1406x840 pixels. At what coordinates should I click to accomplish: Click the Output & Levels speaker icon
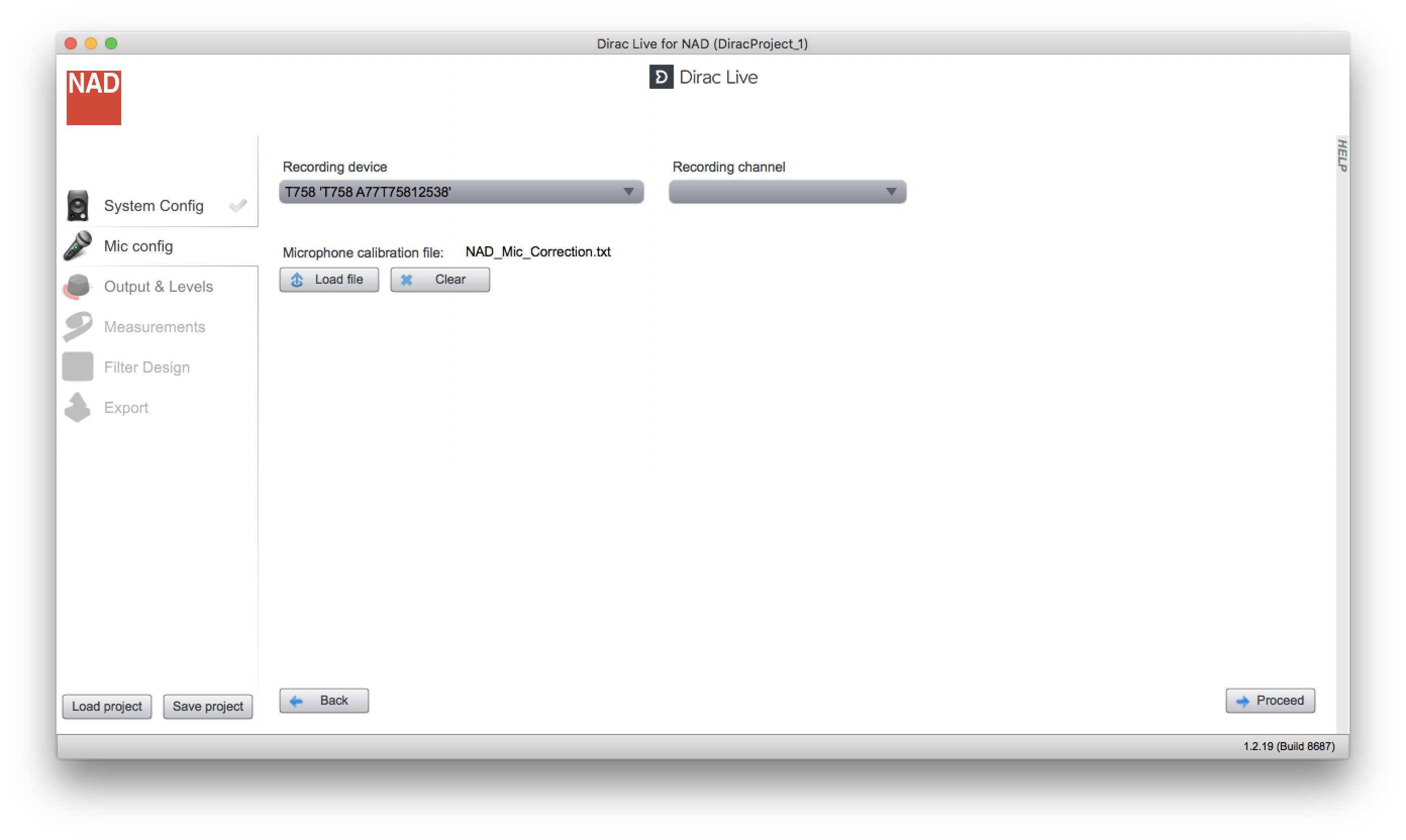[80, 287]
